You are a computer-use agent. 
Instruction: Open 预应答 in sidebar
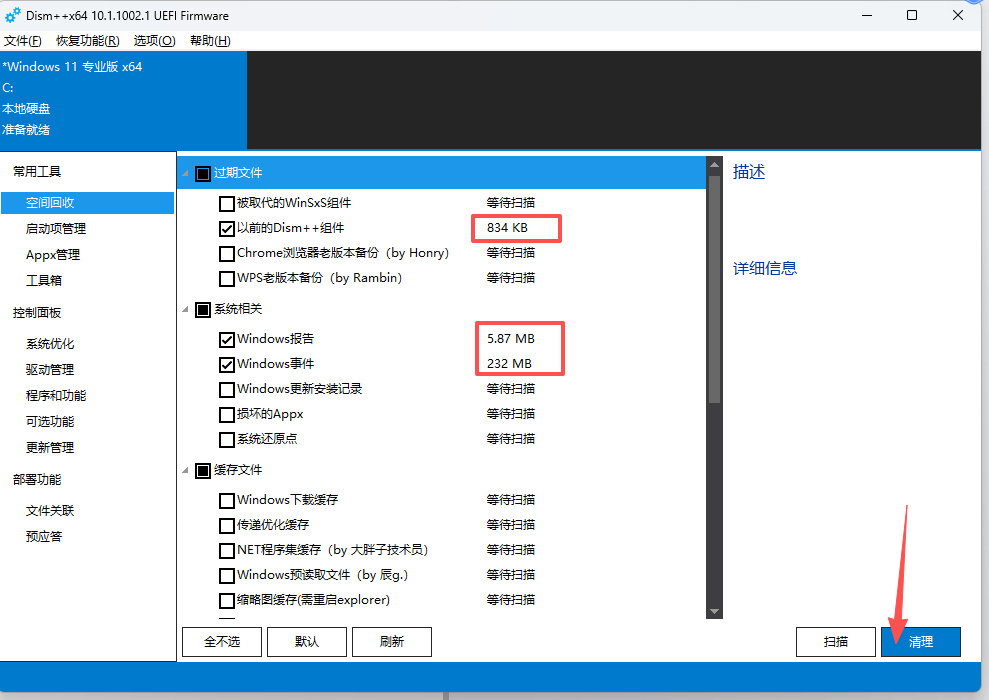coord(44,537)
